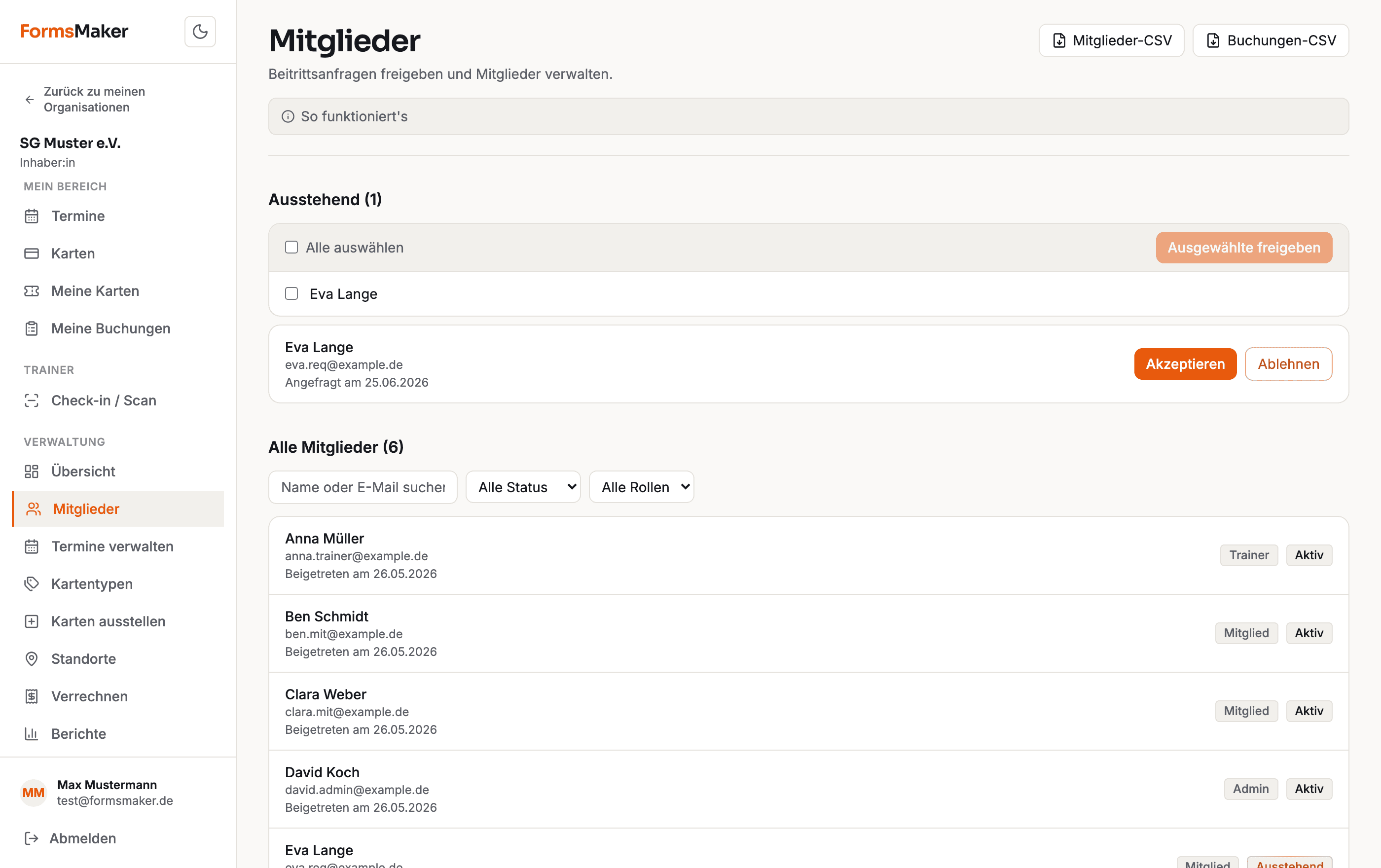Click the email eva.req@example.de in pending card

(x=344, y=364)
